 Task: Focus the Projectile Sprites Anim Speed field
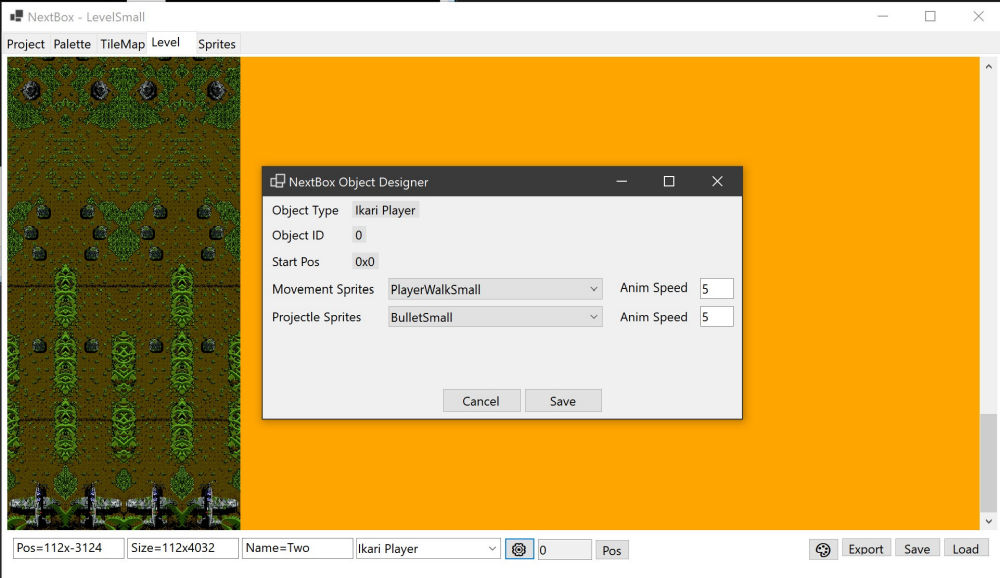tap(717, 316)
